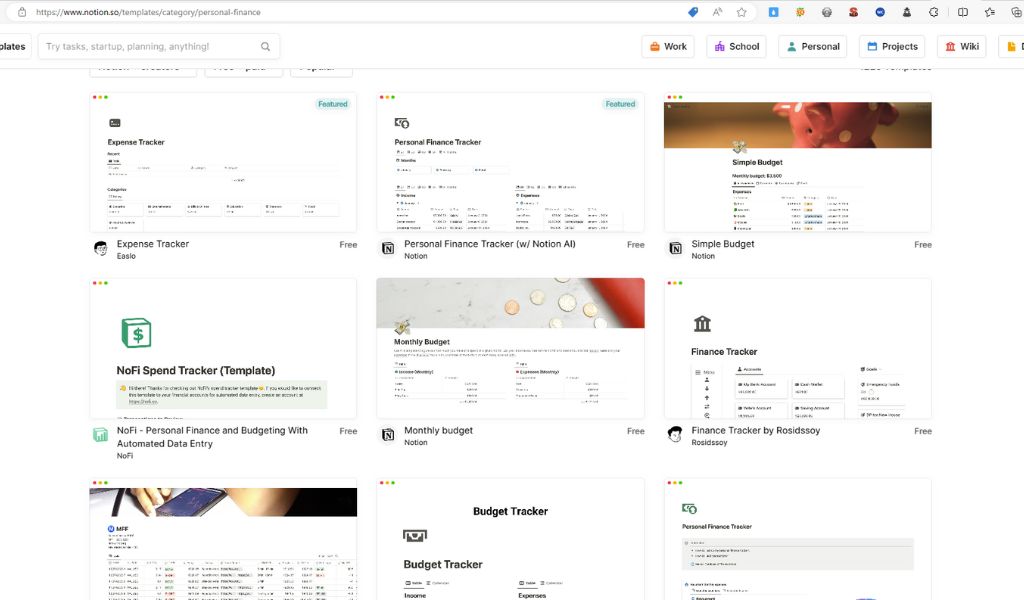Click the browser address bar URL
The image size is (1024, 600).
pos(148,12)
